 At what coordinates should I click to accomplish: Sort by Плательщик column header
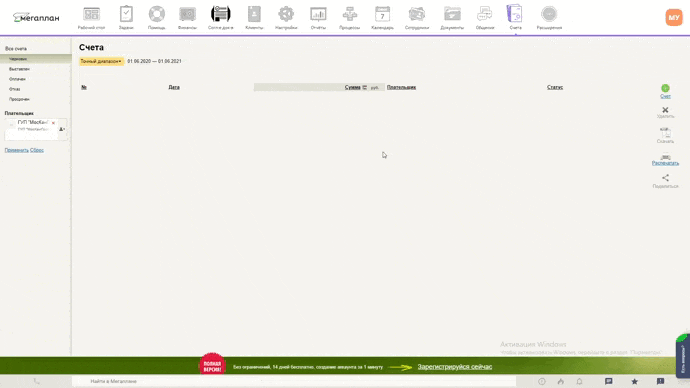pyautogui.click(x=401, y=87)
